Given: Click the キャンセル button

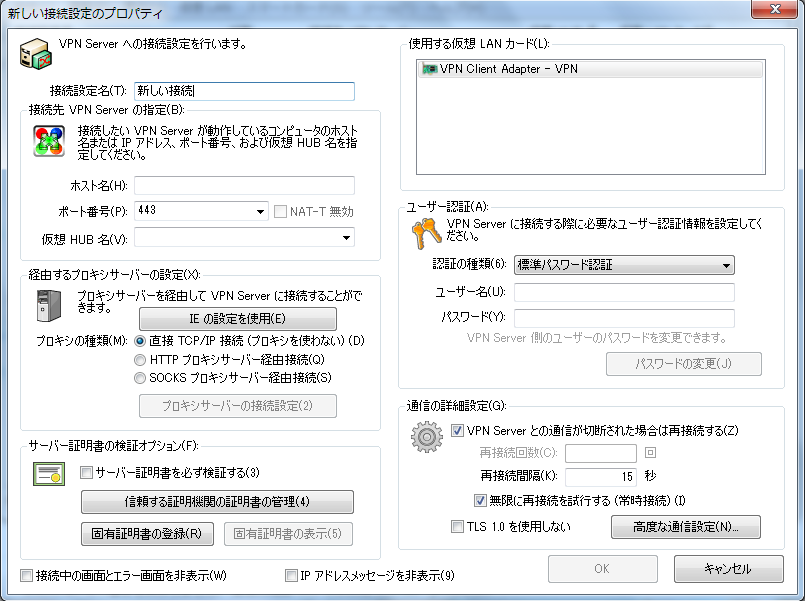Looking at the screenshot, I should click(x=729, y=569).
